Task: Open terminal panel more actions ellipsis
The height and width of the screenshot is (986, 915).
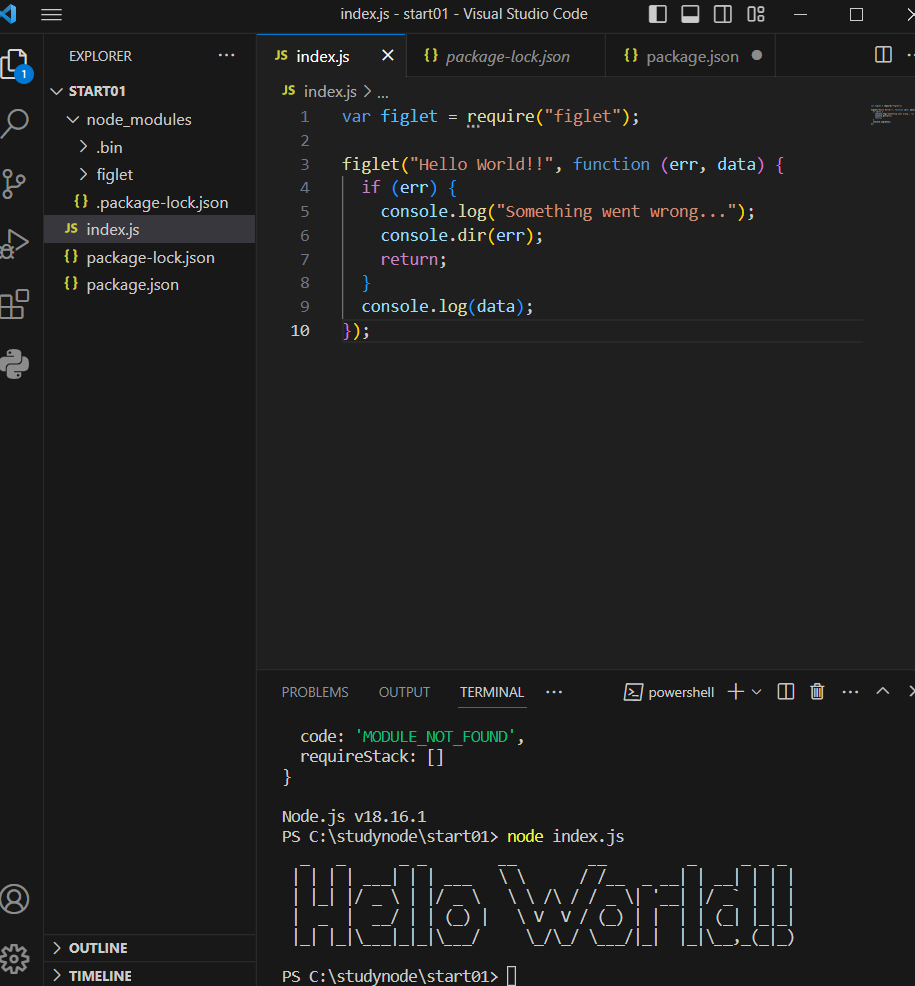Action: pos(850,692)
